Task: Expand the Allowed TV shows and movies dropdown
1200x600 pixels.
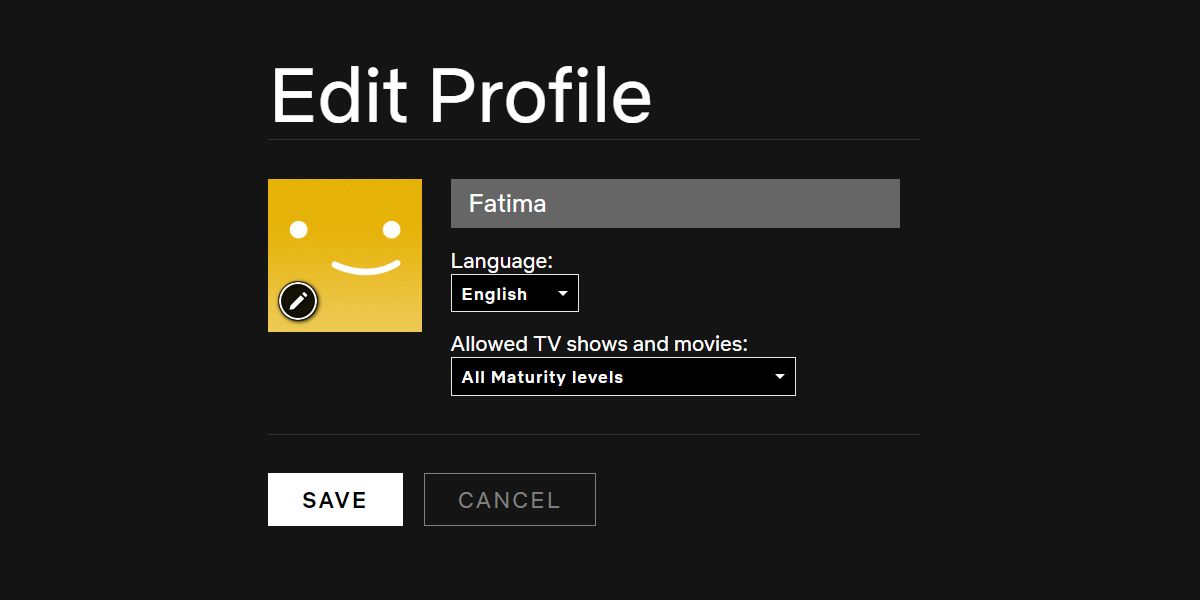Action: (x=622, y=376)
